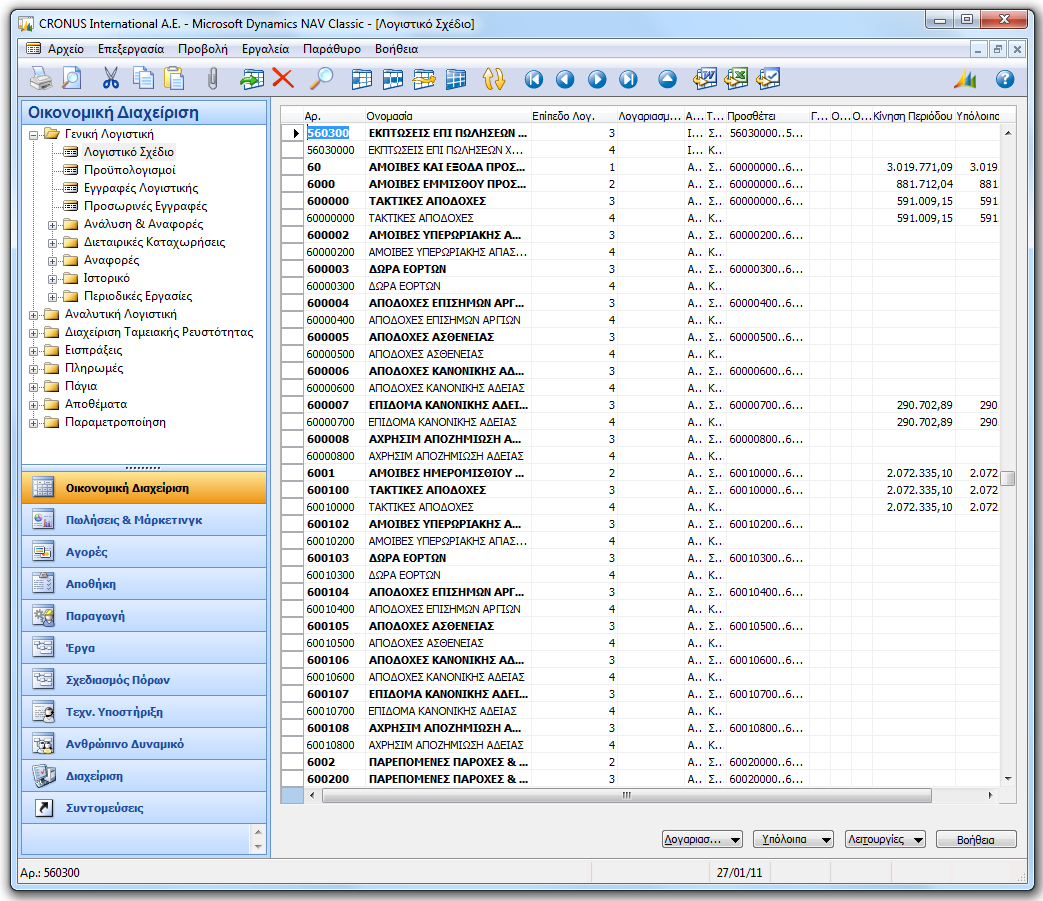Select Εγγραφές Λογιστικής in the tree
Viewport: 1043px width, 901px height.
point(141,188)
